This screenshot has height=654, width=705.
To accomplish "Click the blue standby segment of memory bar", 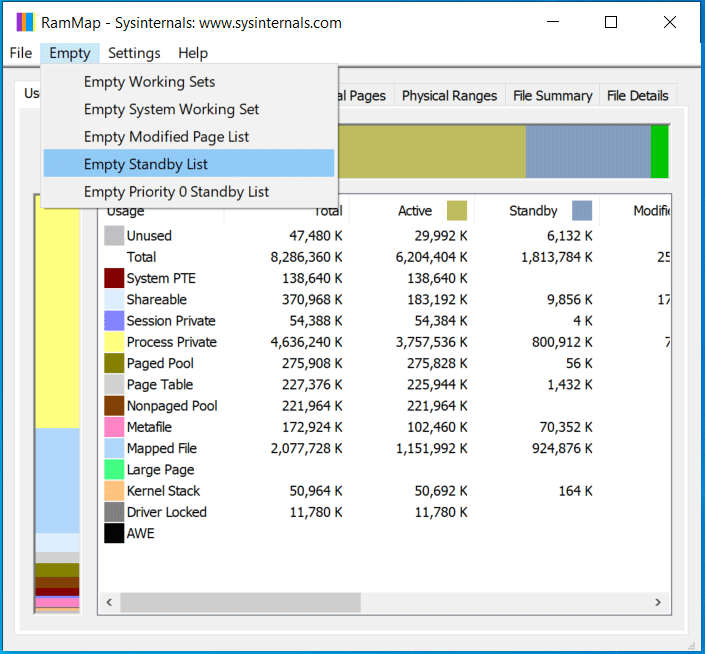I will pyautogui.click(x=588, y=152).
